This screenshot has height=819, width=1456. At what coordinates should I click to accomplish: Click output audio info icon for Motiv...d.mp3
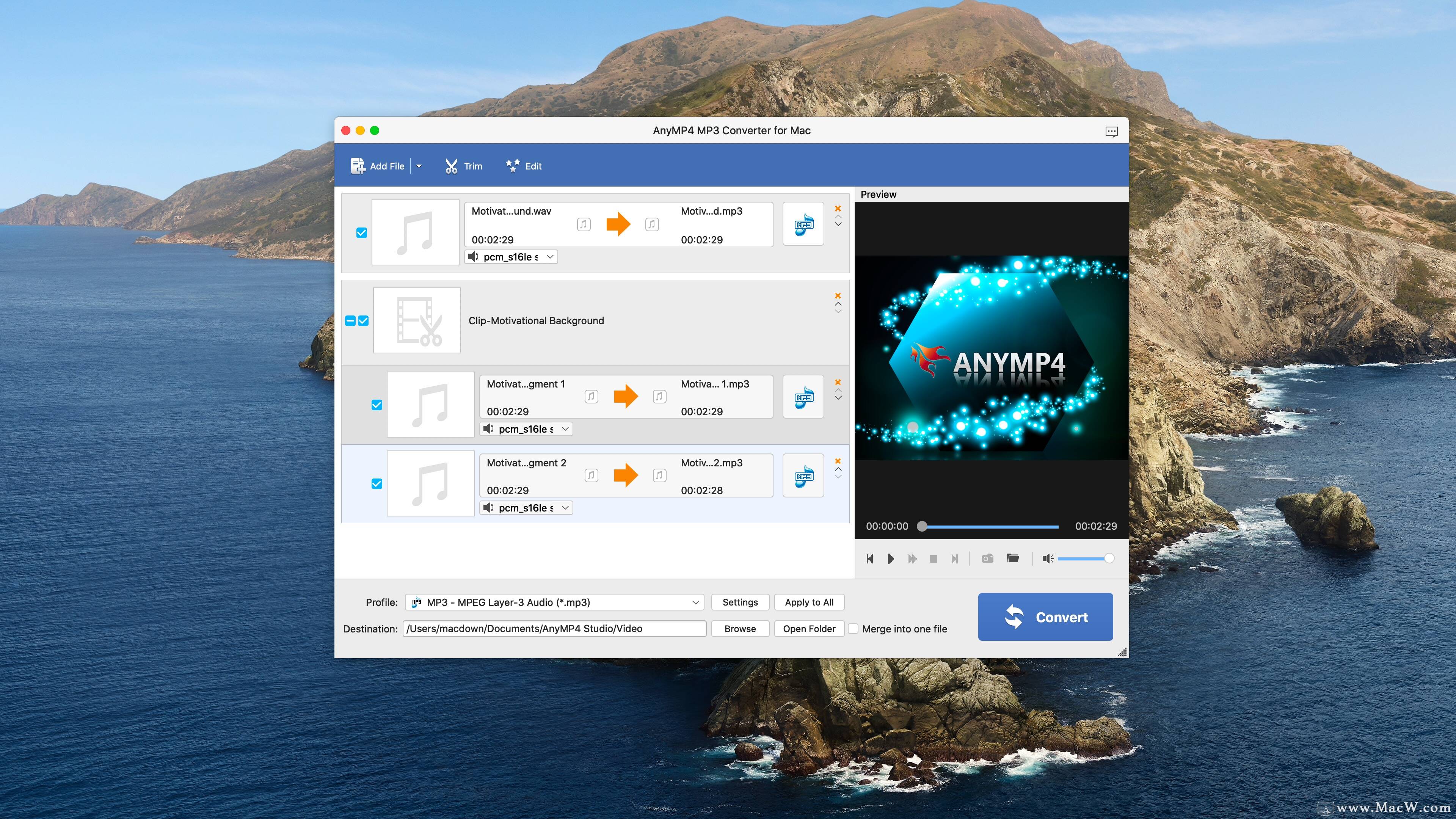(x=652, y=224)
